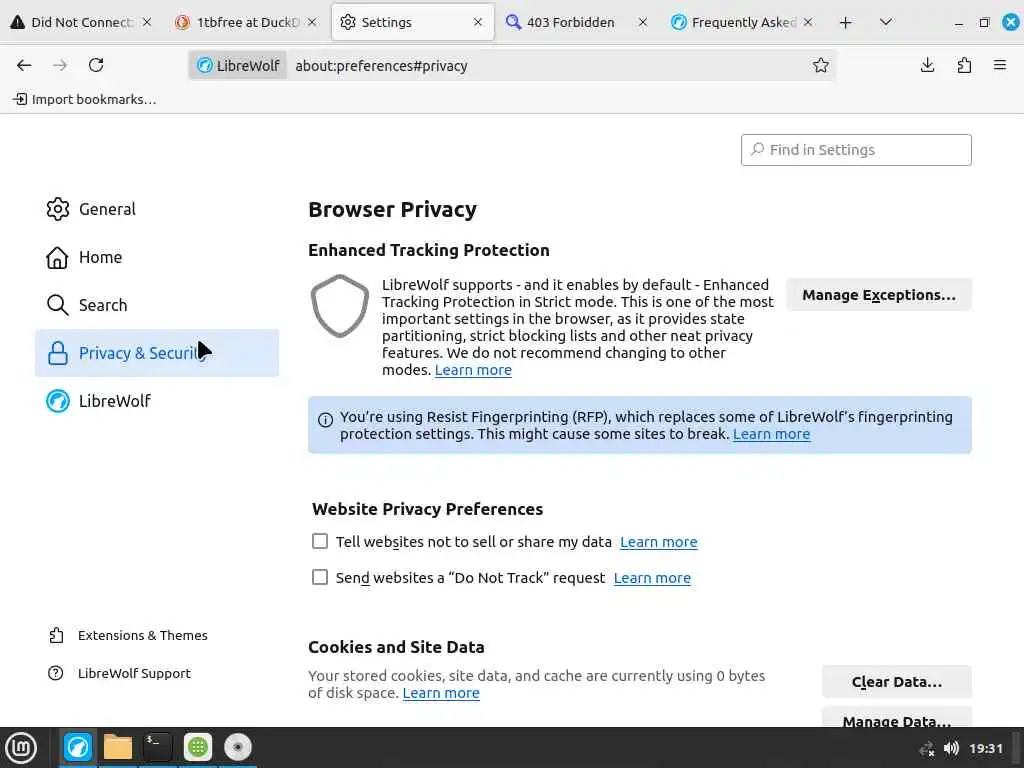Image resolution: width=1024 pixels, height=768 pixels.
Task: Close the Settings tab
Action: (478, 22)
